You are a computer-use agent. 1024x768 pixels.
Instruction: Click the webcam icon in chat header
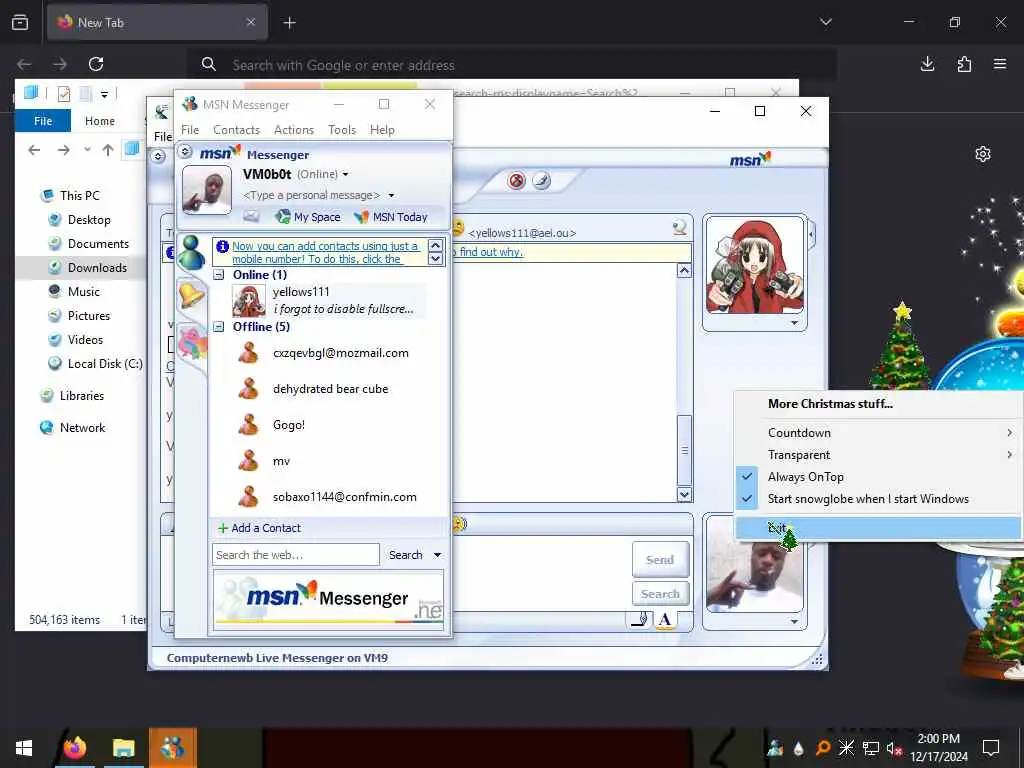[x=679, y=227]
